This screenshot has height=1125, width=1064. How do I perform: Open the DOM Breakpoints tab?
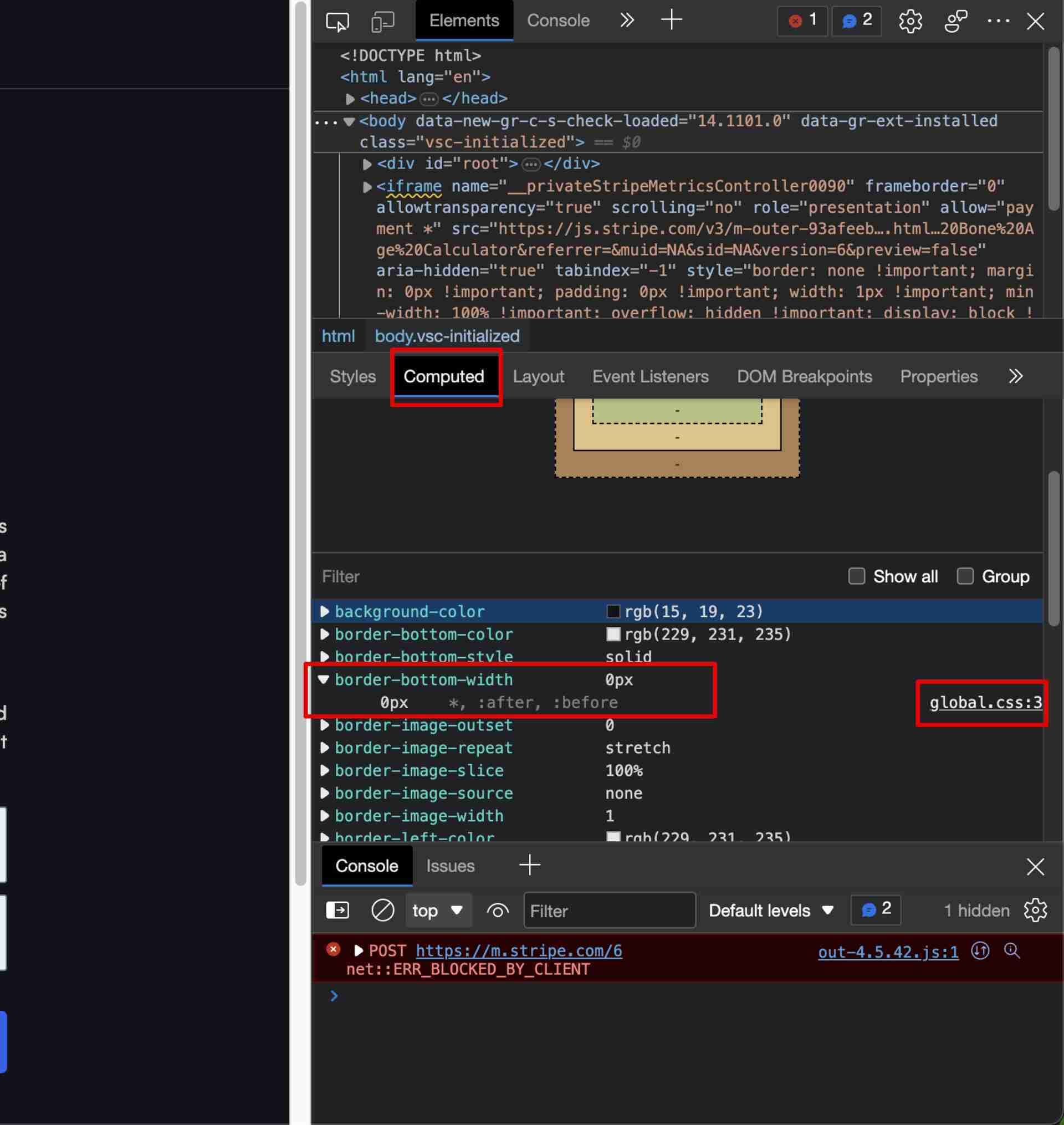[804, 376]
